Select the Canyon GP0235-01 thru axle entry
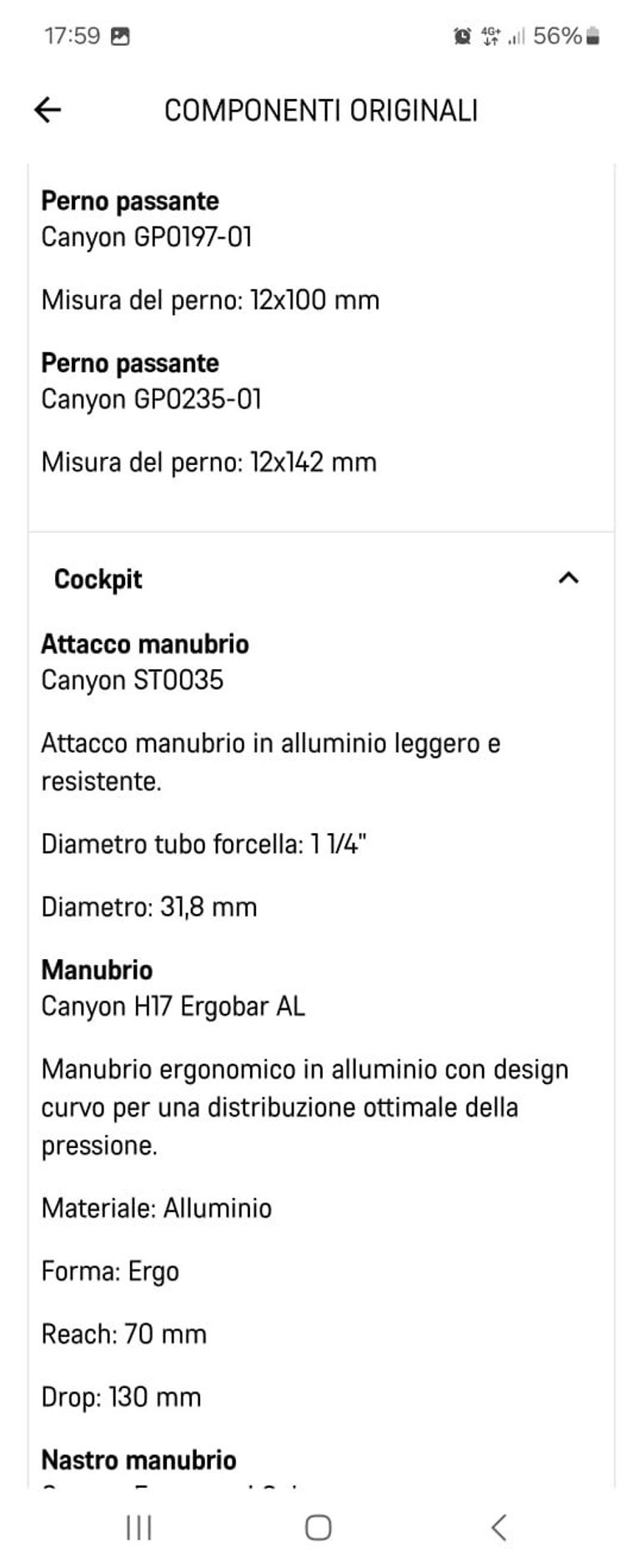The height and width of the screenshot is (1568, 642). (x=152, y=399)
